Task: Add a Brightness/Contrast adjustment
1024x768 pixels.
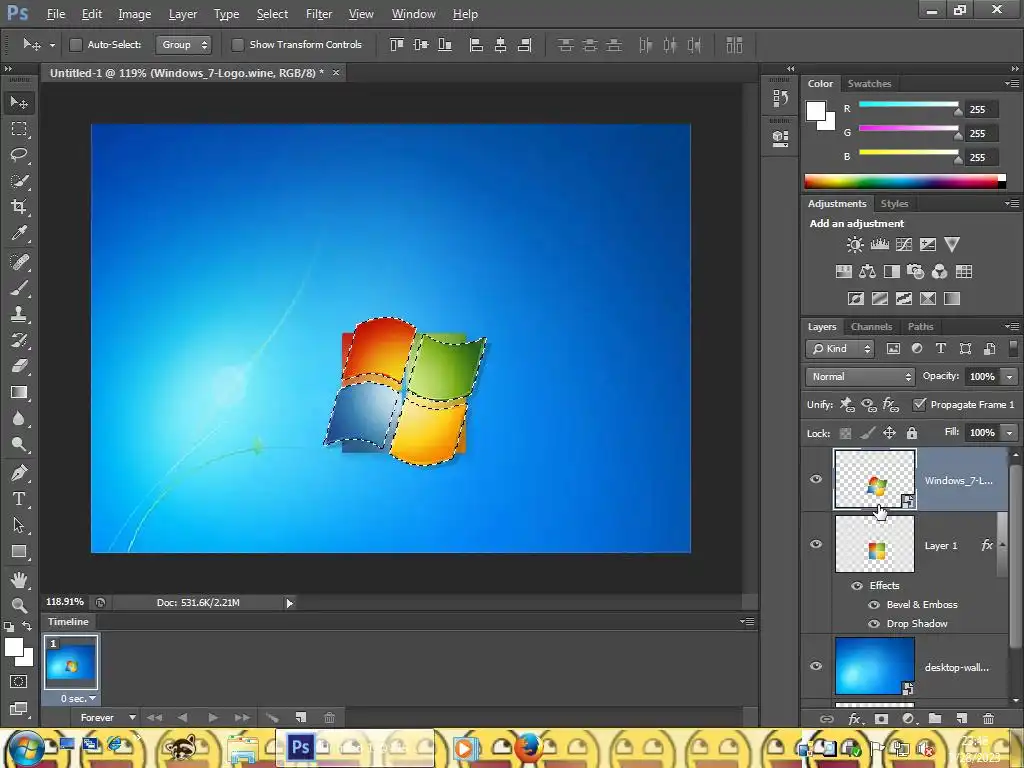Action: pyautogui.click(x=855, y=245)
